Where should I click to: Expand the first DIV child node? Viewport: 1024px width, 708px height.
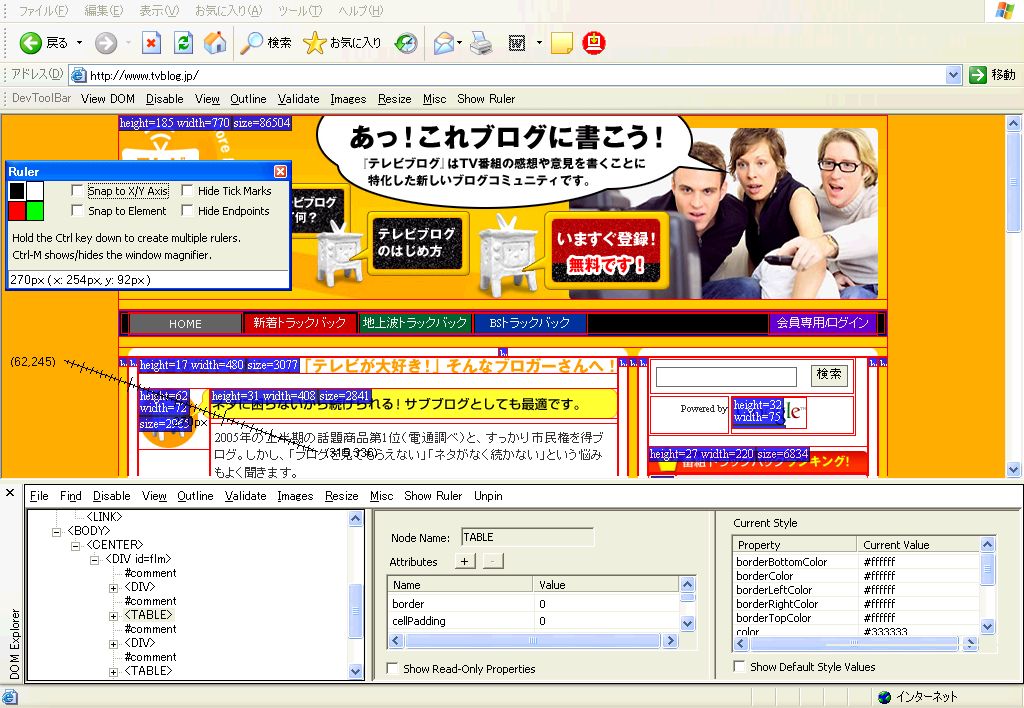tap(113, 588)
